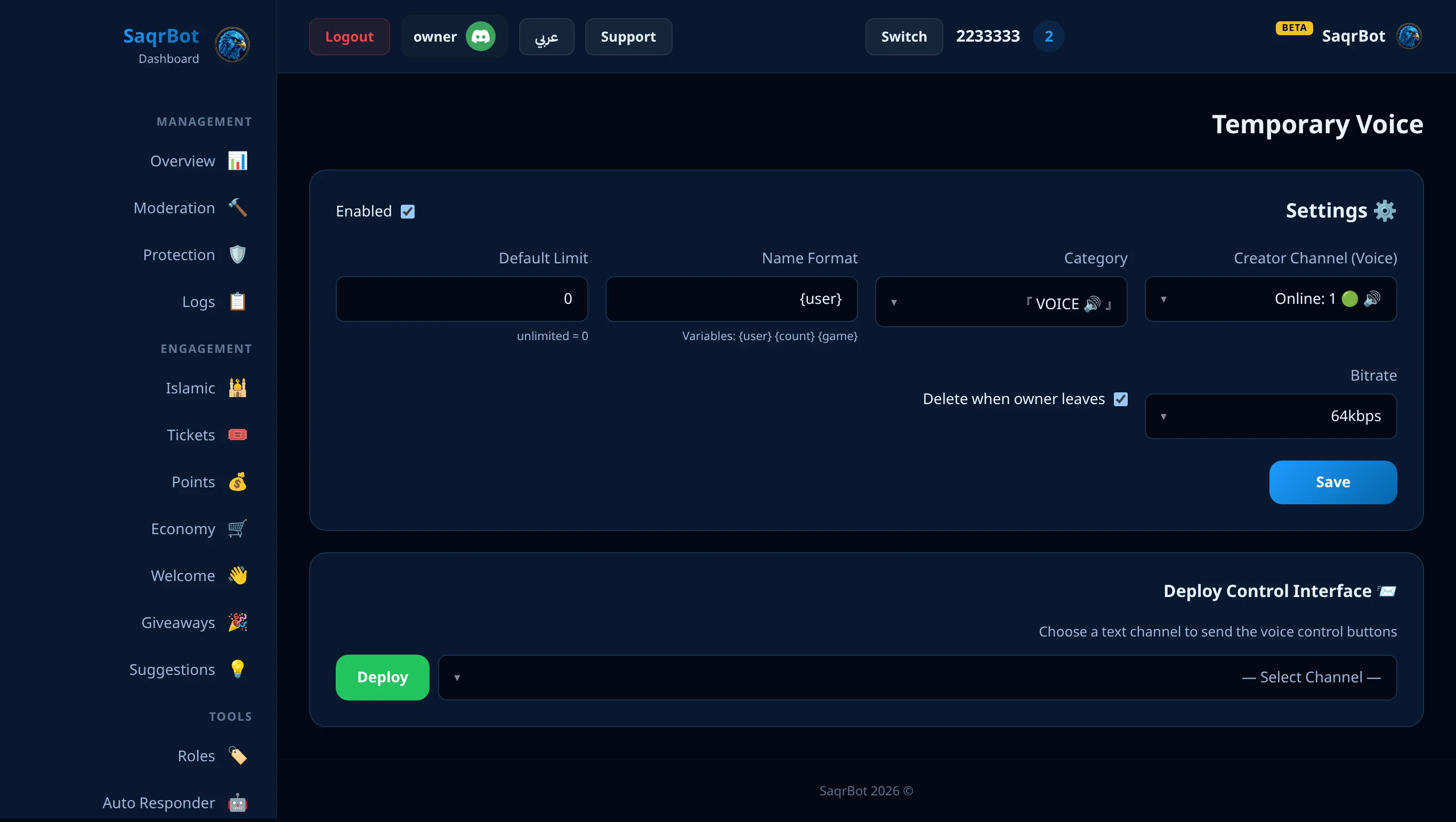
Task: Toggle Delete when owner leaves checkbox
Action: [x=1121, y=399]
